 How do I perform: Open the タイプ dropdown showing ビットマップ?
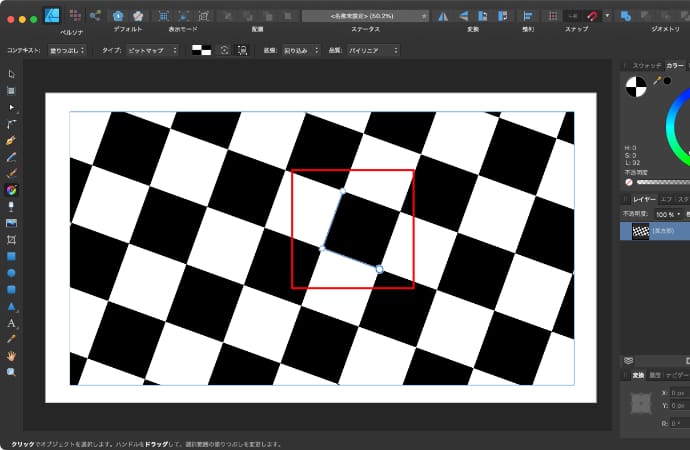click(152, 49)
